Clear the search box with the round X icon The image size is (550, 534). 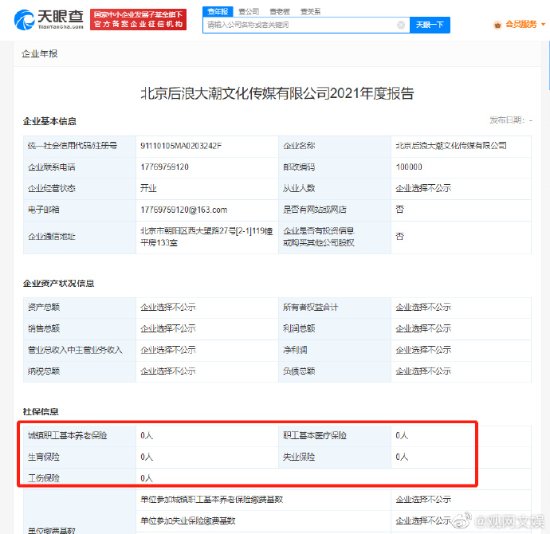coord(401,25)
